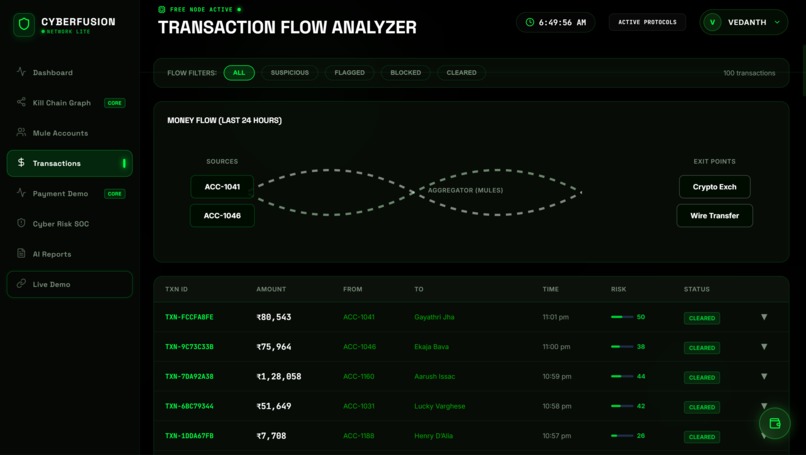This screenshot has width=806, height=455.
Task: Click the CyberFusion shield logo
Action: pyautogui.click(x=24, y=25)
